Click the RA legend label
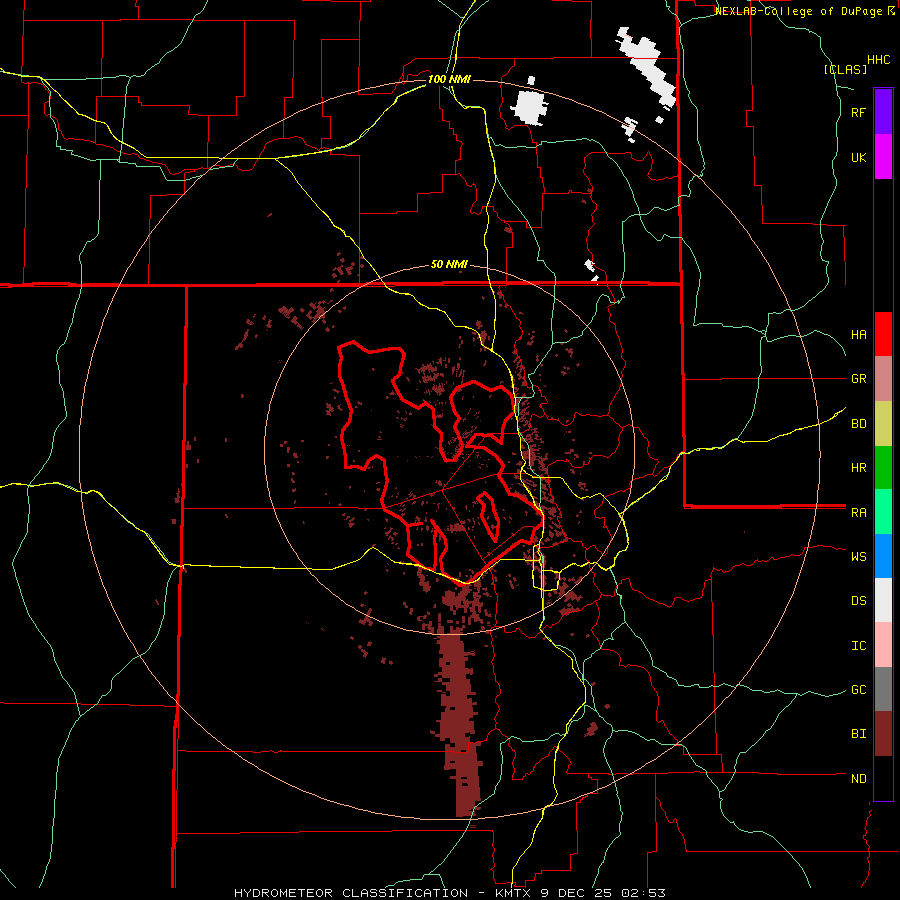This screenshot has height=900, width=900. [x=859, y=512]
